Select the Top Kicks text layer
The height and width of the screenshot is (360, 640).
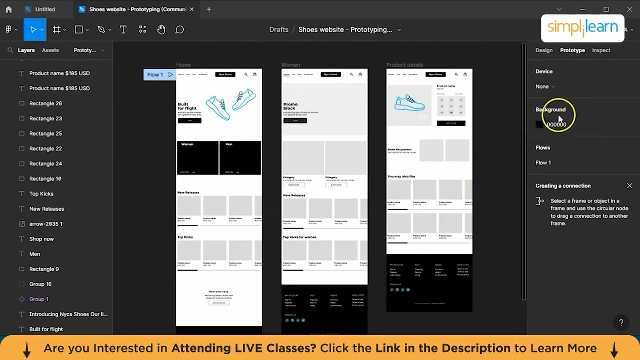point(41,194)
